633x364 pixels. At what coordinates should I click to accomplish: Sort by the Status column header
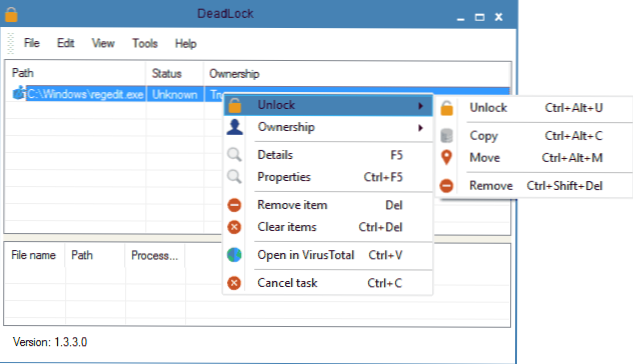(174, 73)
